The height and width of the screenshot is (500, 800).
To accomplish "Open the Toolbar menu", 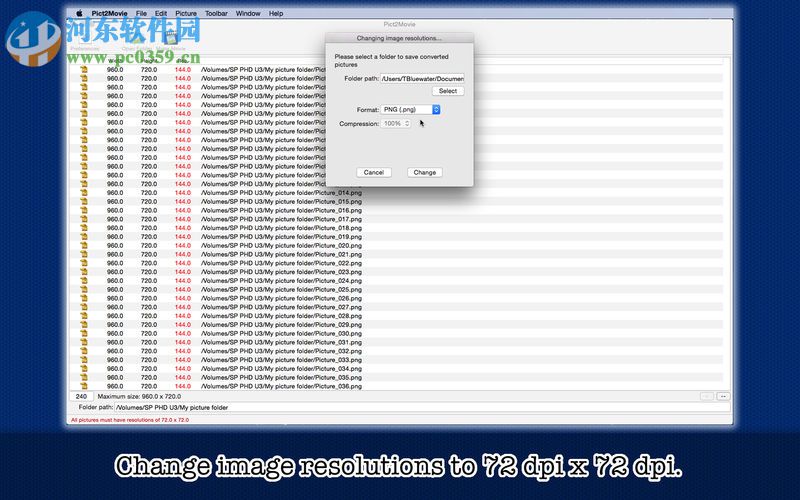I will [216, 13].
